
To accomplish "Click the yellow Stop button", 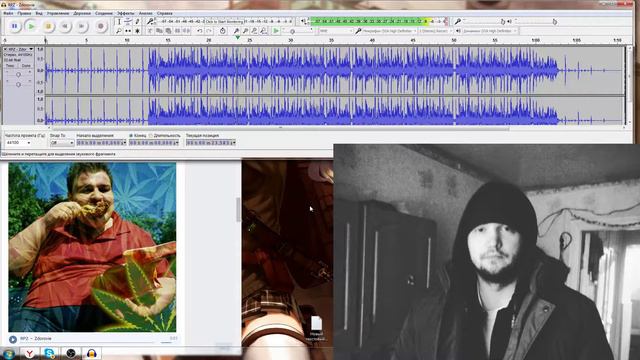I will click(48, 26).
